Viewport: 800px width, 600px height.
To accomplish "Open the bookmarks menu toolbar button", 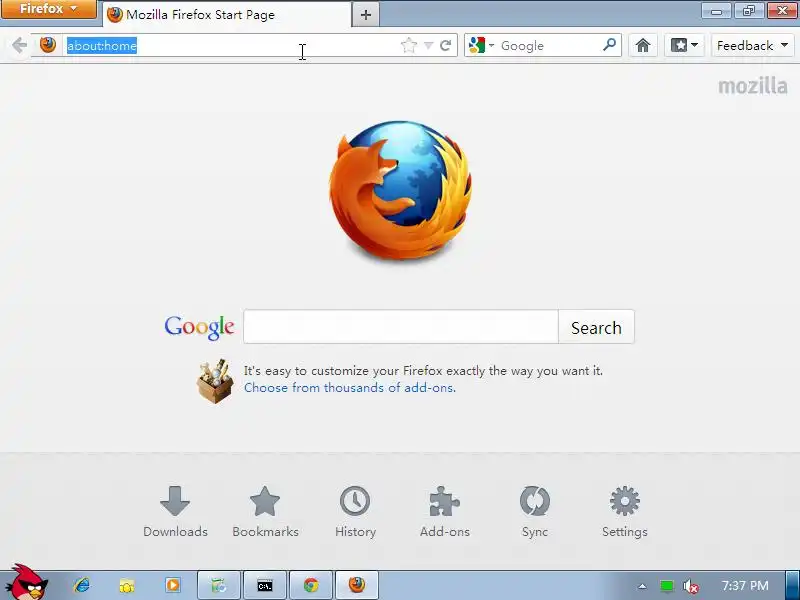I will 684,45.
